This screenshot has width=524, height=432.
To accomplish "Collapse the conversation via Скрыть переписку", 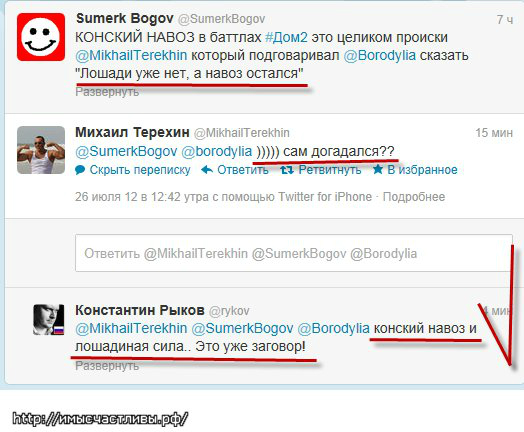I will coord(140,170).
